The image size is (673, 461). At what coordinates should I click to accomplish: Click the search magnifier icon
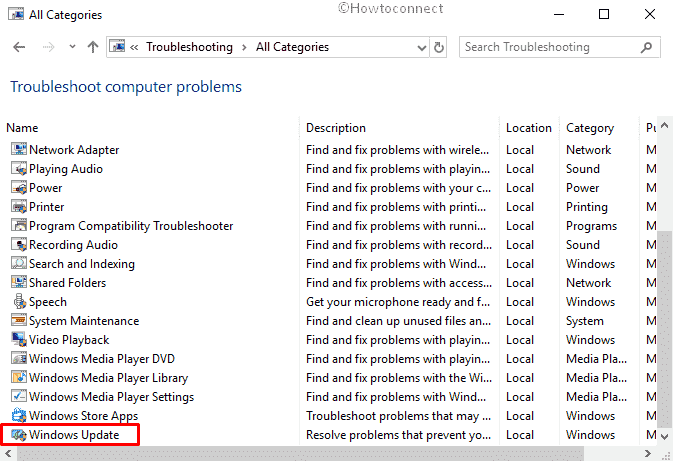point(646,47)
